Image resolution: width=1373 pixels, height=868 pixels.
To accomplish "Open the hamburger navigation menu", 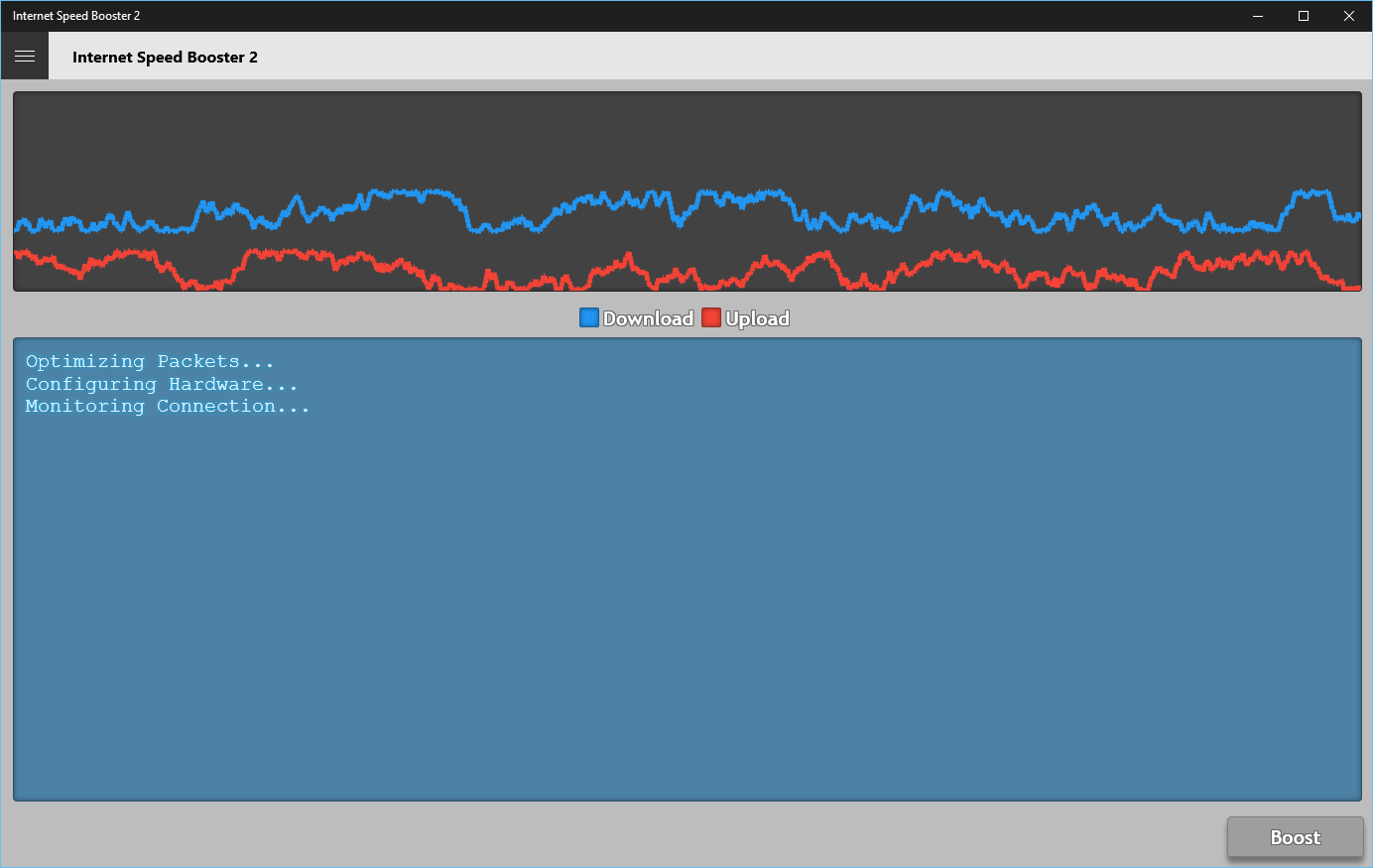I will (25, 57).
